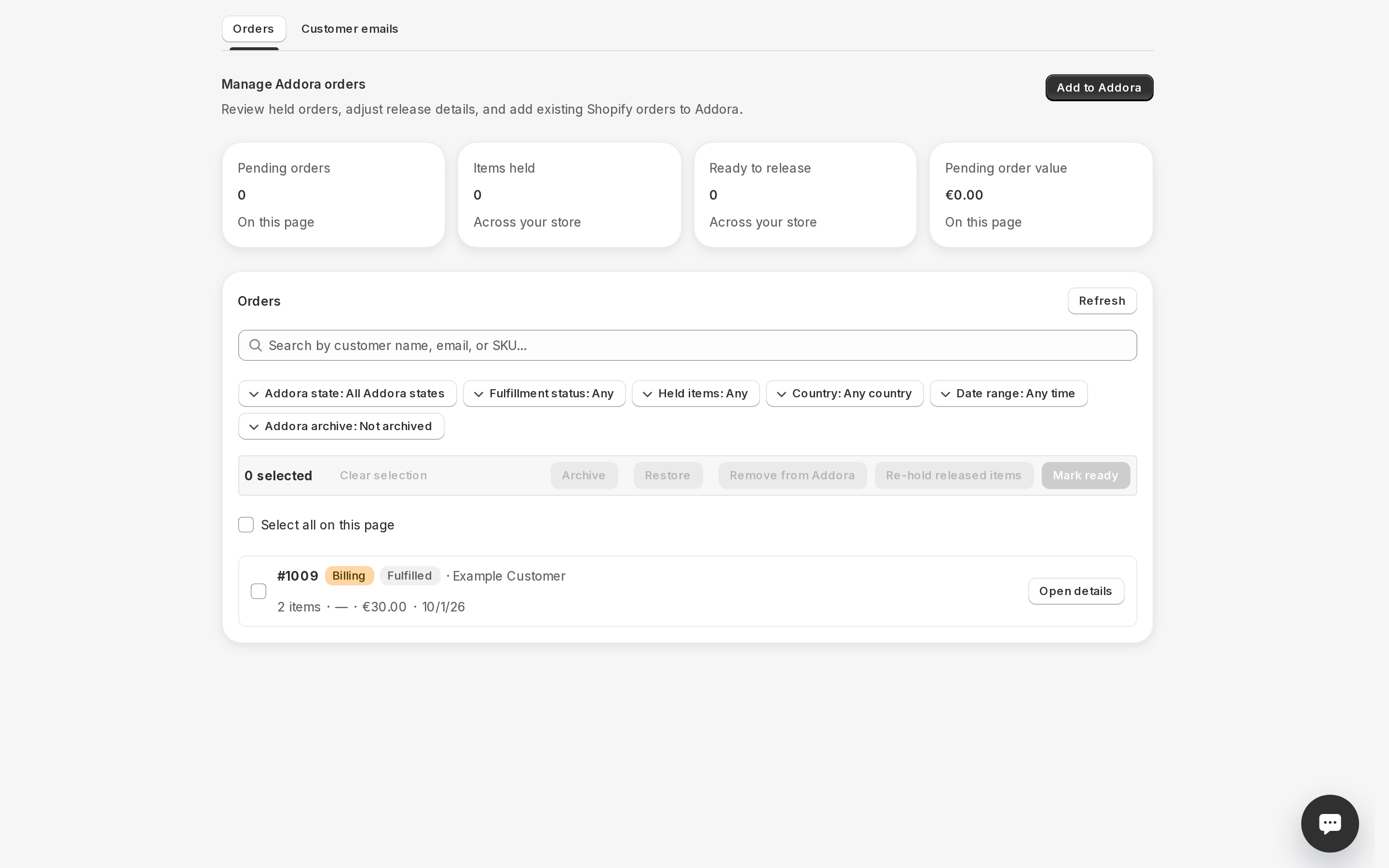Click Remove from Addora button
The image size is (1389, 868).
[x=792, y=475]
